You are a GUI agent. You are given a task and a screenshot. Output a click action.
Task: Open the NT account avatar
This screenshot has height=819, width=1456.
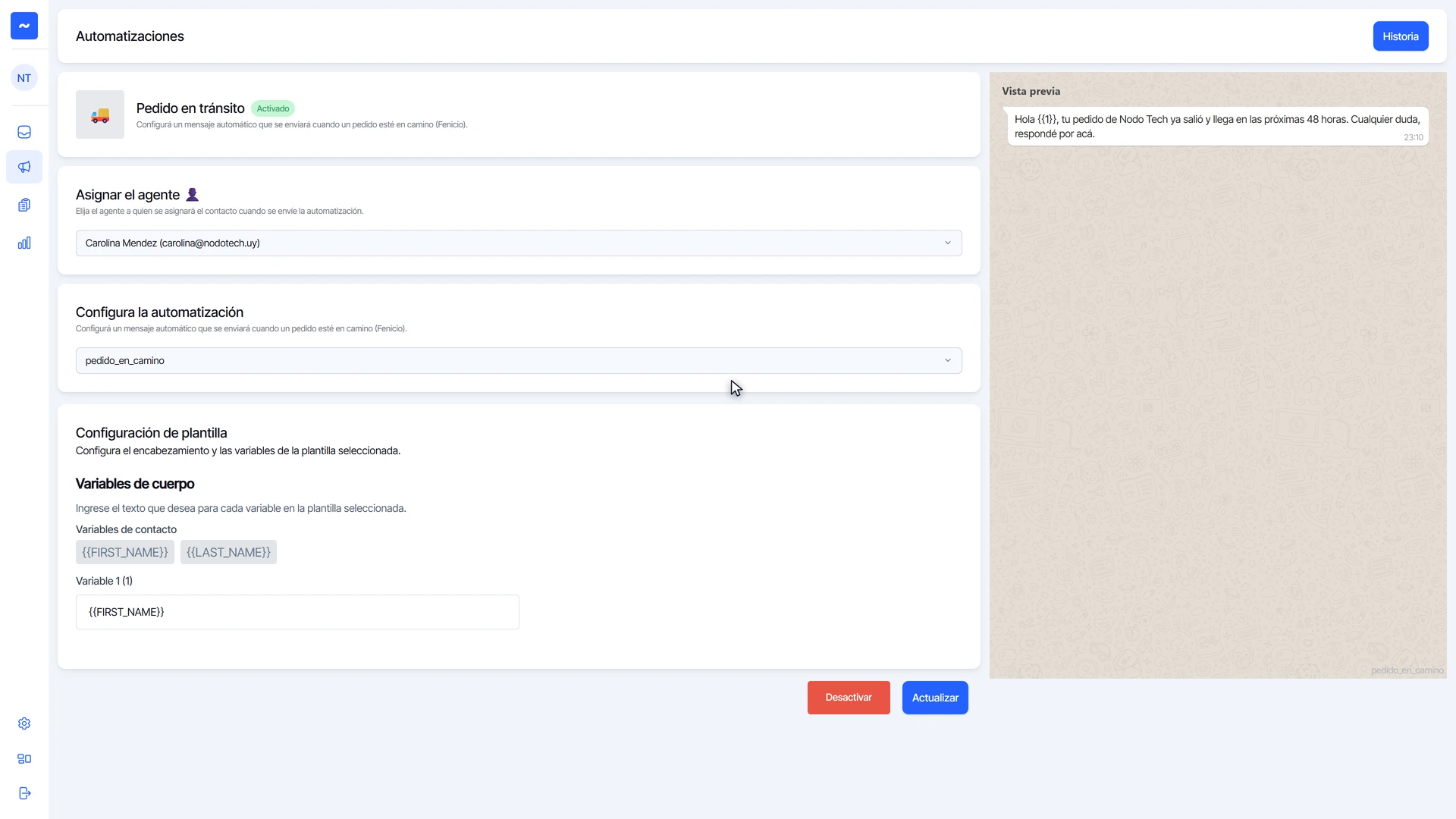click(x=24, y=78)
